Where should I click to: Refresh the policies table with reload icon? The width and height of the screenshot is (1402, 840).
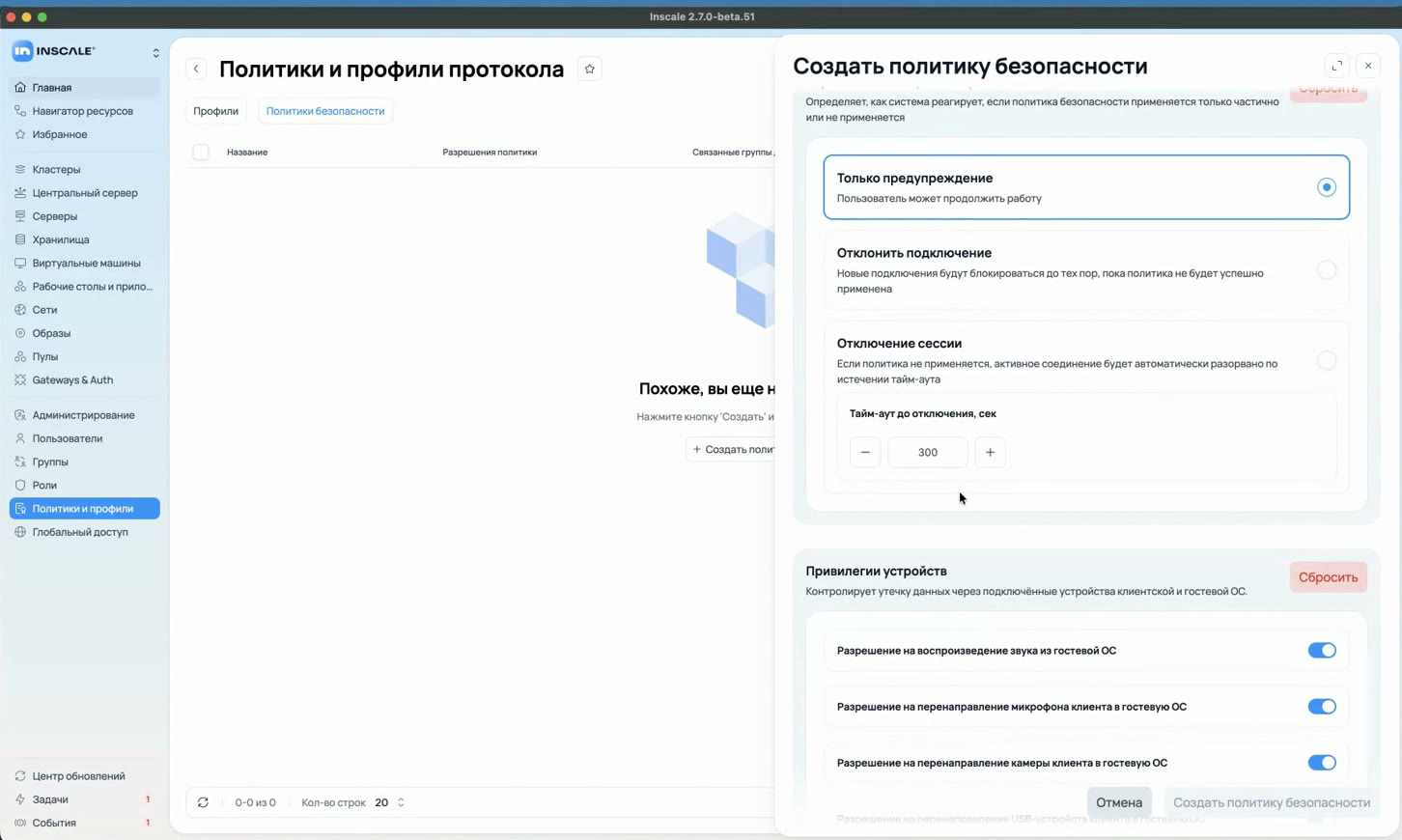(x=203, y=802)
